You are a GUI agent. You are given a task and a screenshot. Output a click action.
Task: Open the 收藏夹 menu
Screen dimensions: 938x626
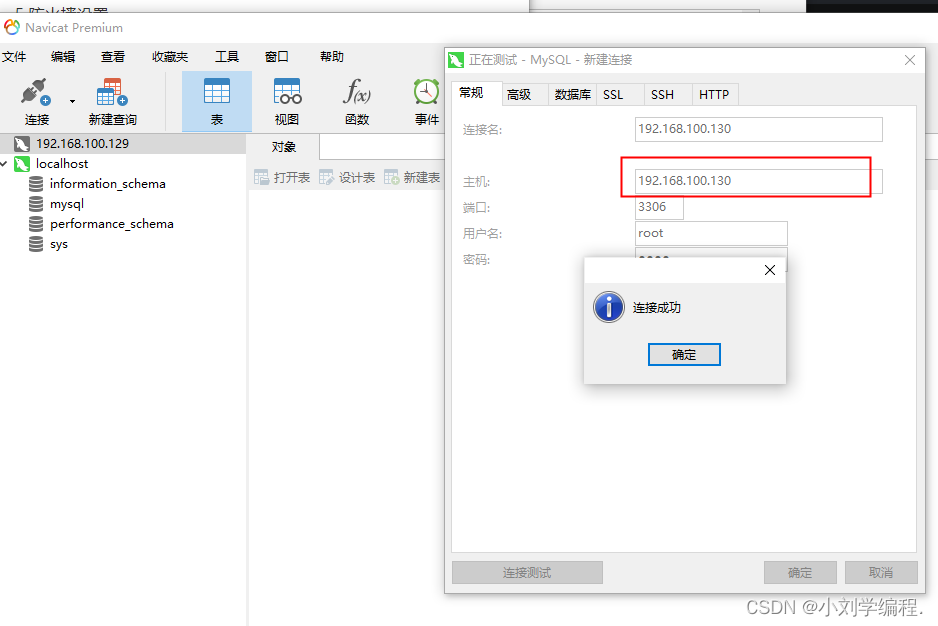[170, 56]
